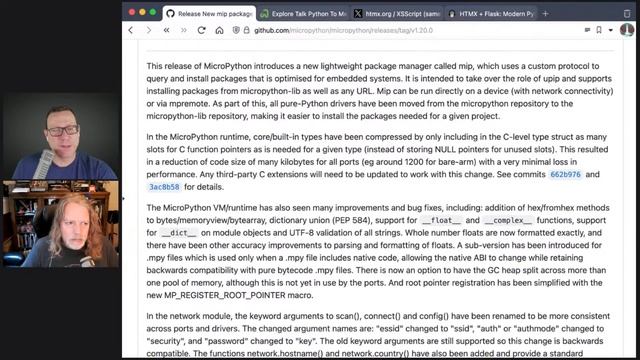640x360 pixels.
Task: Go back with the browser back arrow
Action: pos(131,30)
